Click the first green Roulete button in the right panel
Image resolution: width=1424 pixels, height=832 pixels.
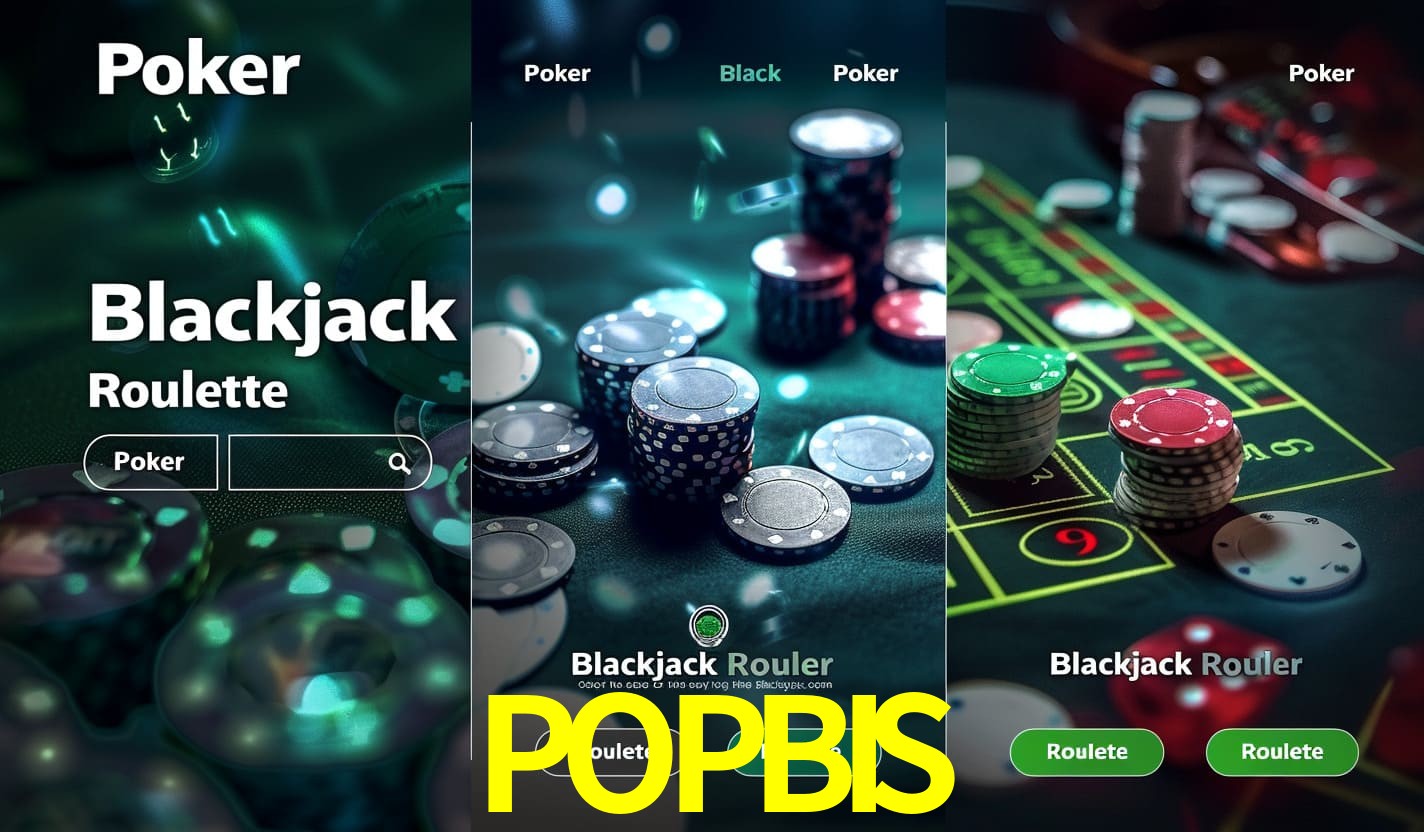pos(1087,752)
